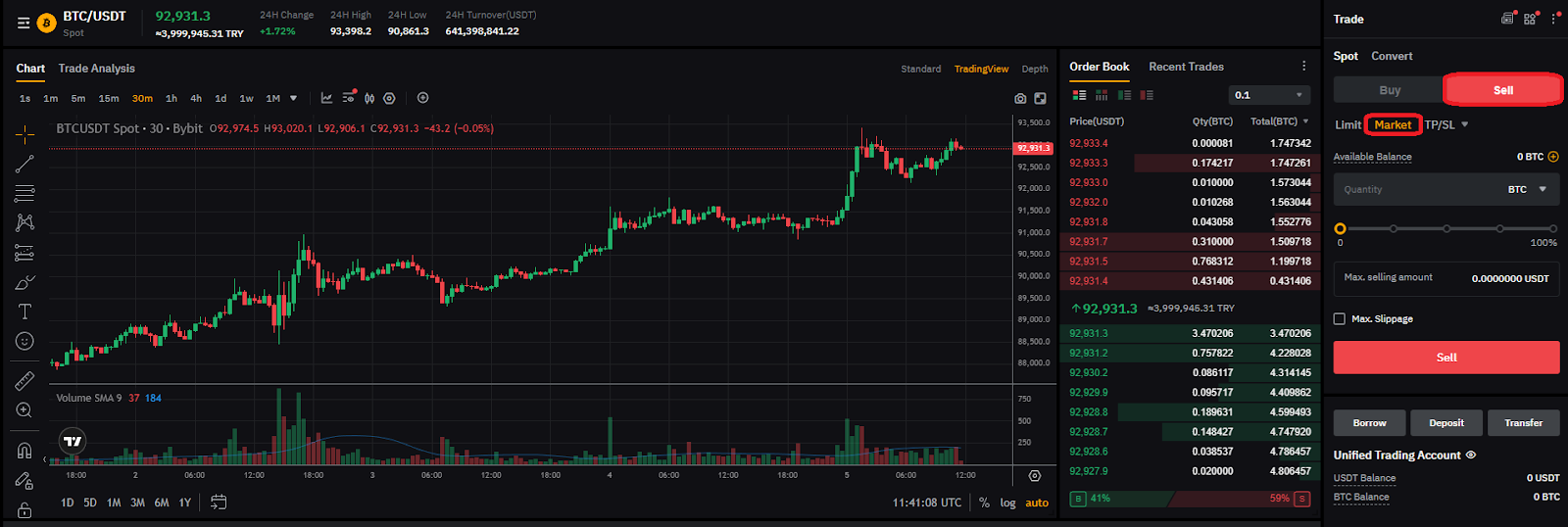The image size is (1568, 527).
Task: Open the chart text annotation tool
Action: [24, 311]
